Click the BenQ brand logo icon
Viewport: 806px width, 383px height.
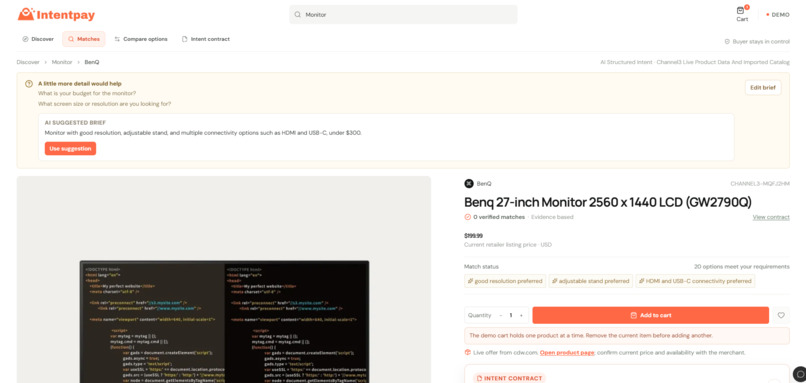tap(469, 184)
